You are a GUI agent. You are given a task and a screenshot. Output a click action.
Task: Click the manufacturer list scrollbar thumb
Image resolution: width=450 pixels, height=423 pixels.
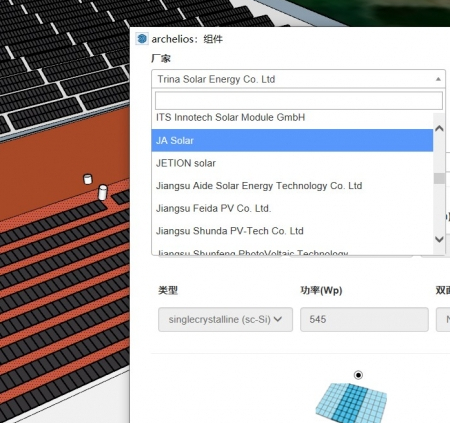coord(439,178)
